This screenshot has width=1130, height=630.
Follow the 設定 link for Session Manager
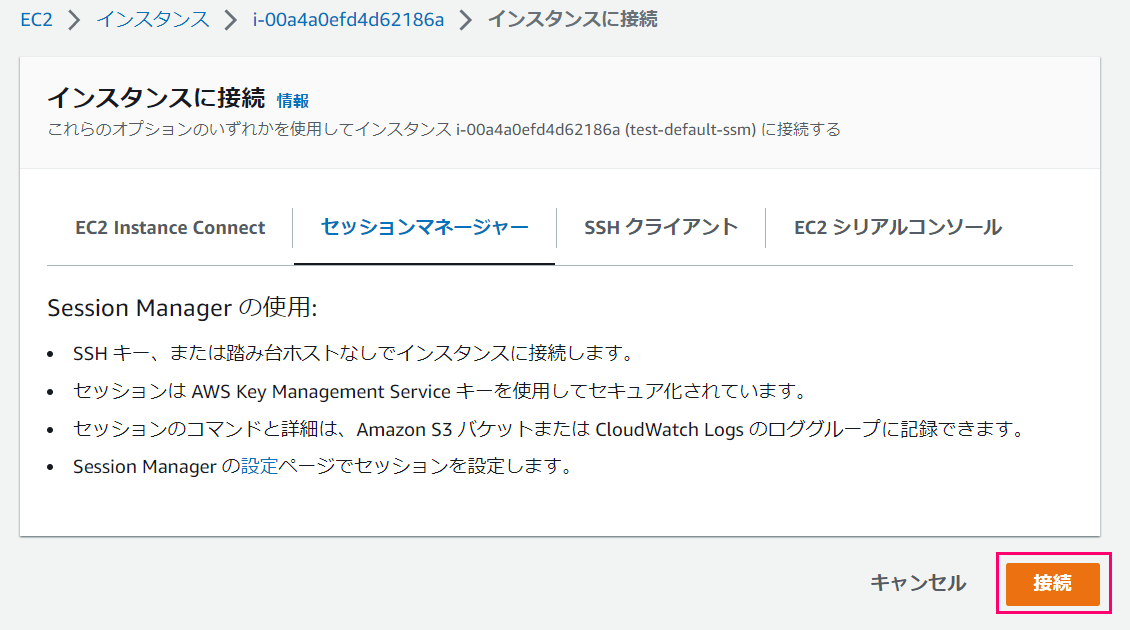coord(259,466)
